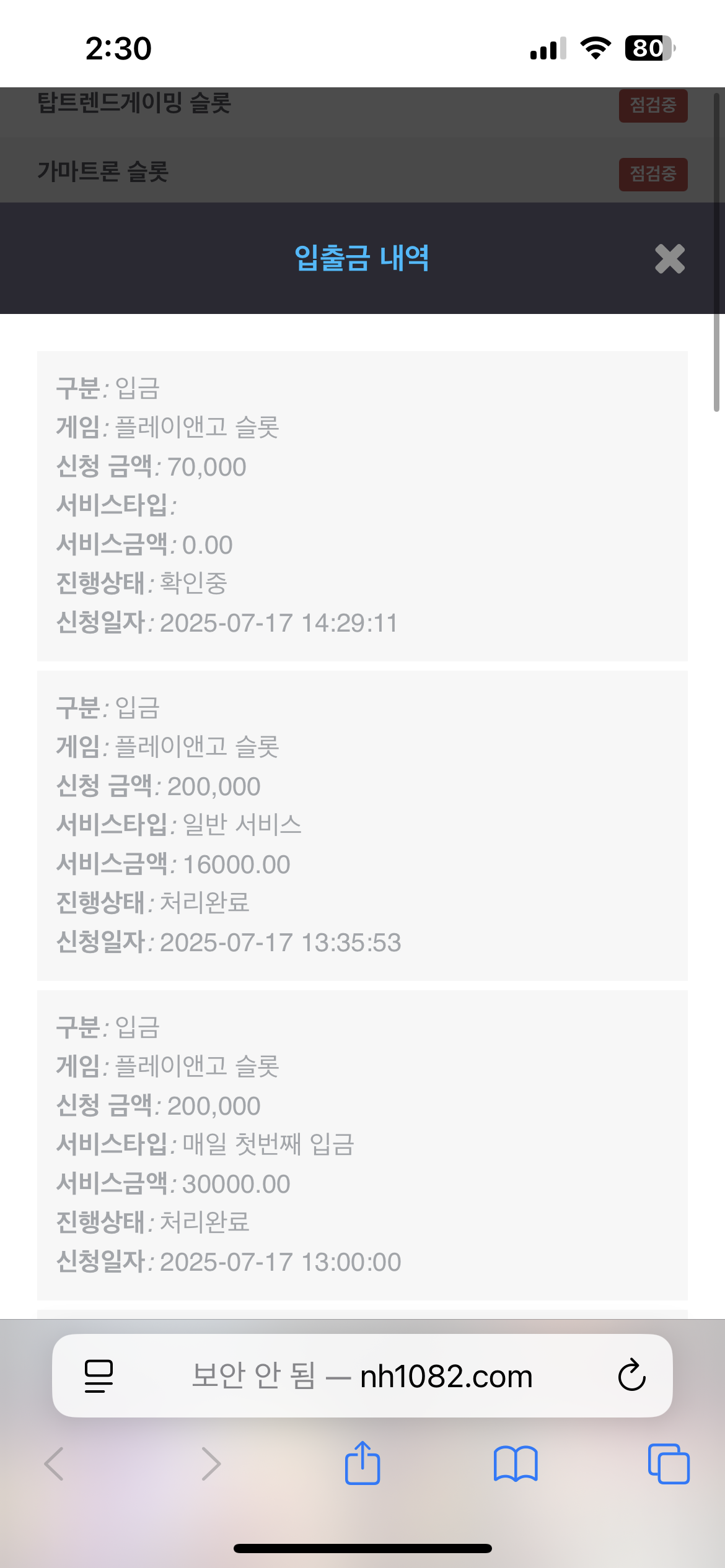Screen dimensions: 725x1568
Task: Tap the battery indicator in status bar
Action: tap(649, 48)
